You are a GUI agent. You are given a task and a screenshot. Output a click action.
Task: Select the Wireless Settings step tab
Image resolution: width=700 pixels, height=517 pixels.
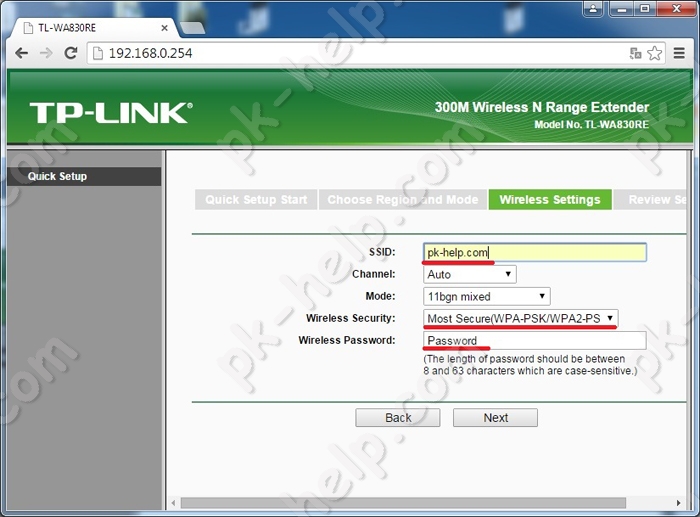click(x=550, y=200)
